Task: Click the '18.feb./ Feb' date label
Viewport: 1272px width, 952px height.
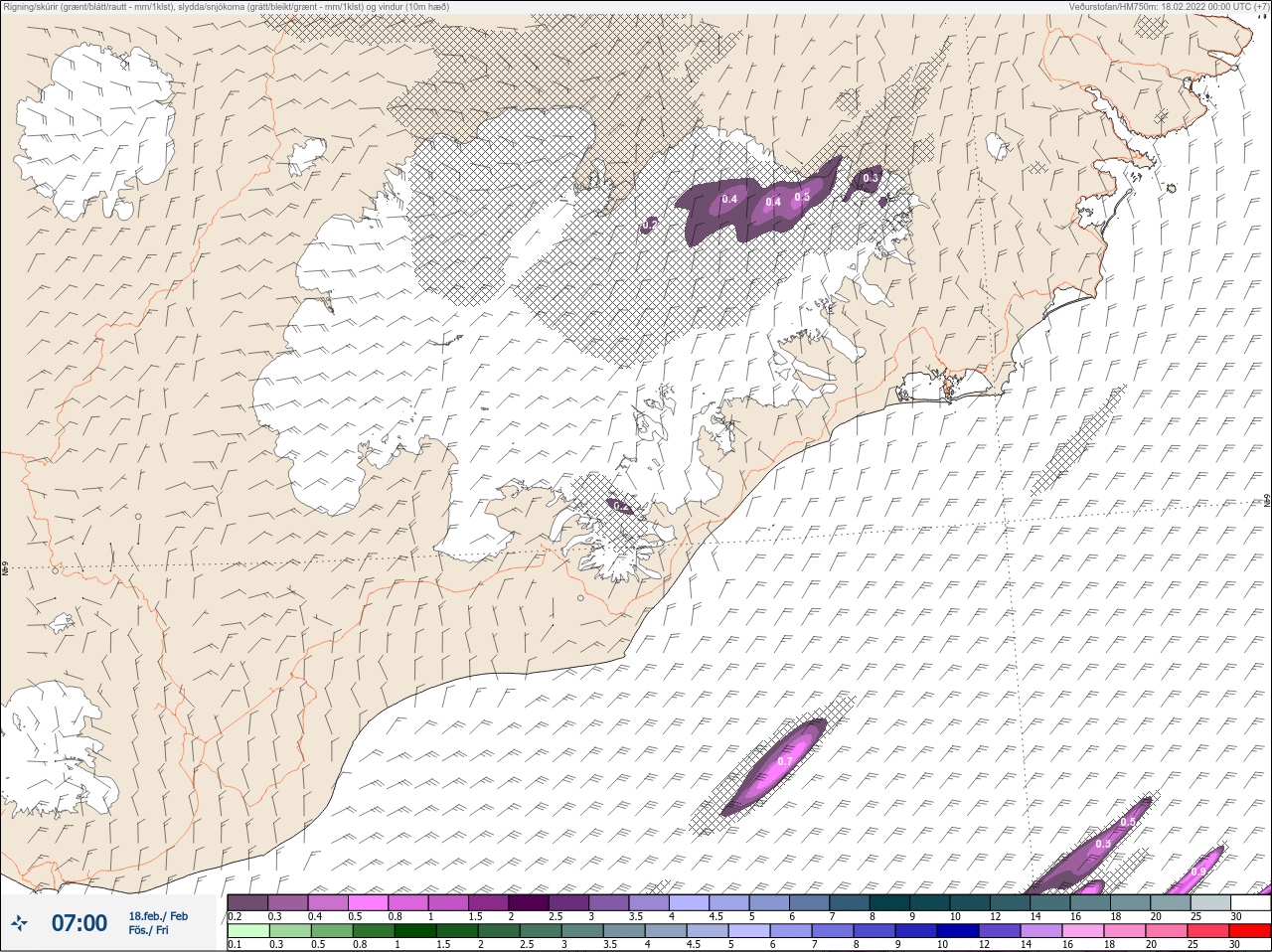Action: (x=158, y=916)
